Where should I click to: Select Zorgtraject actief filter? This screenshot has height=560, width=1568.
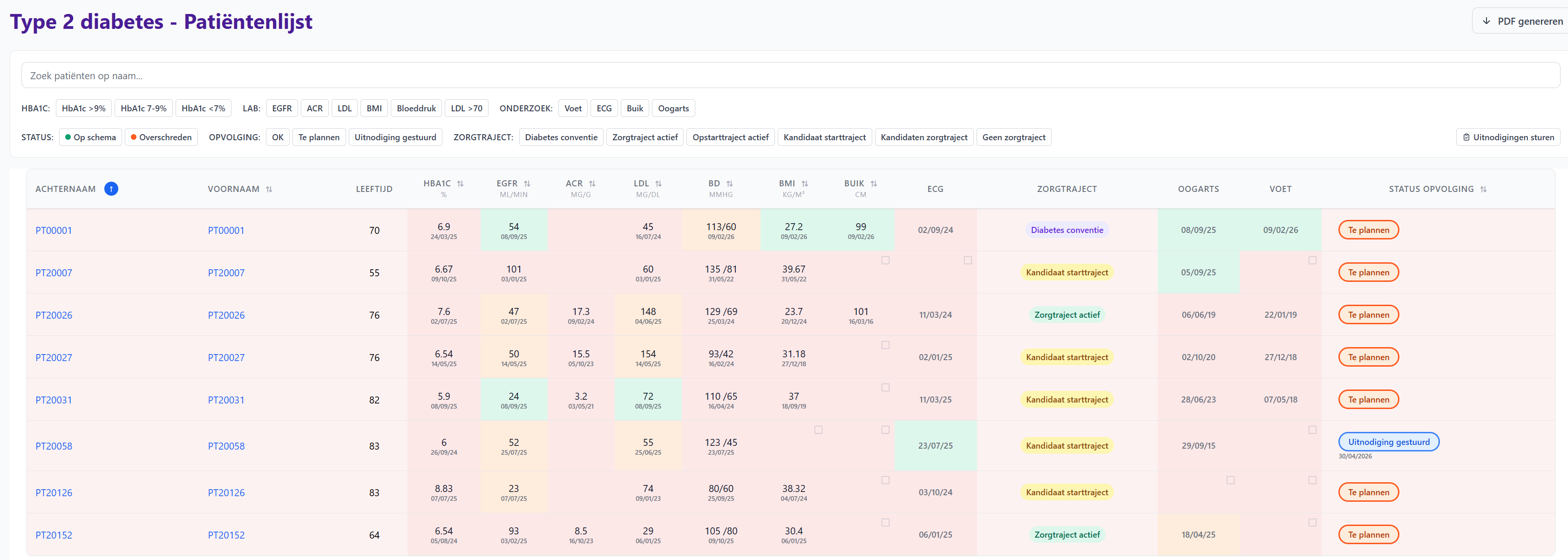click(645, 137)
